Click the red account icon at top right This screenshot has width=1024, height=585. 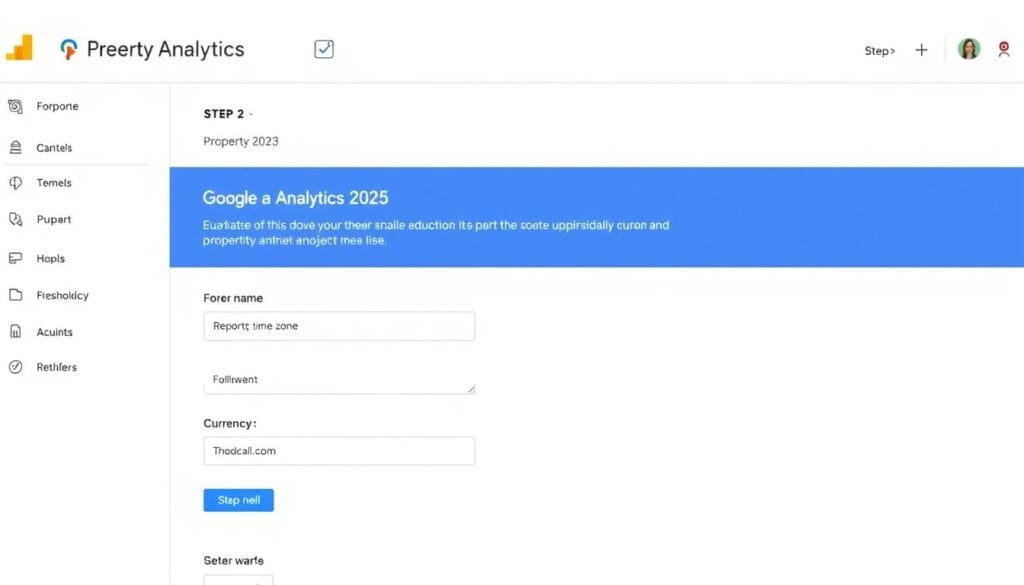tap(1004, 49)
